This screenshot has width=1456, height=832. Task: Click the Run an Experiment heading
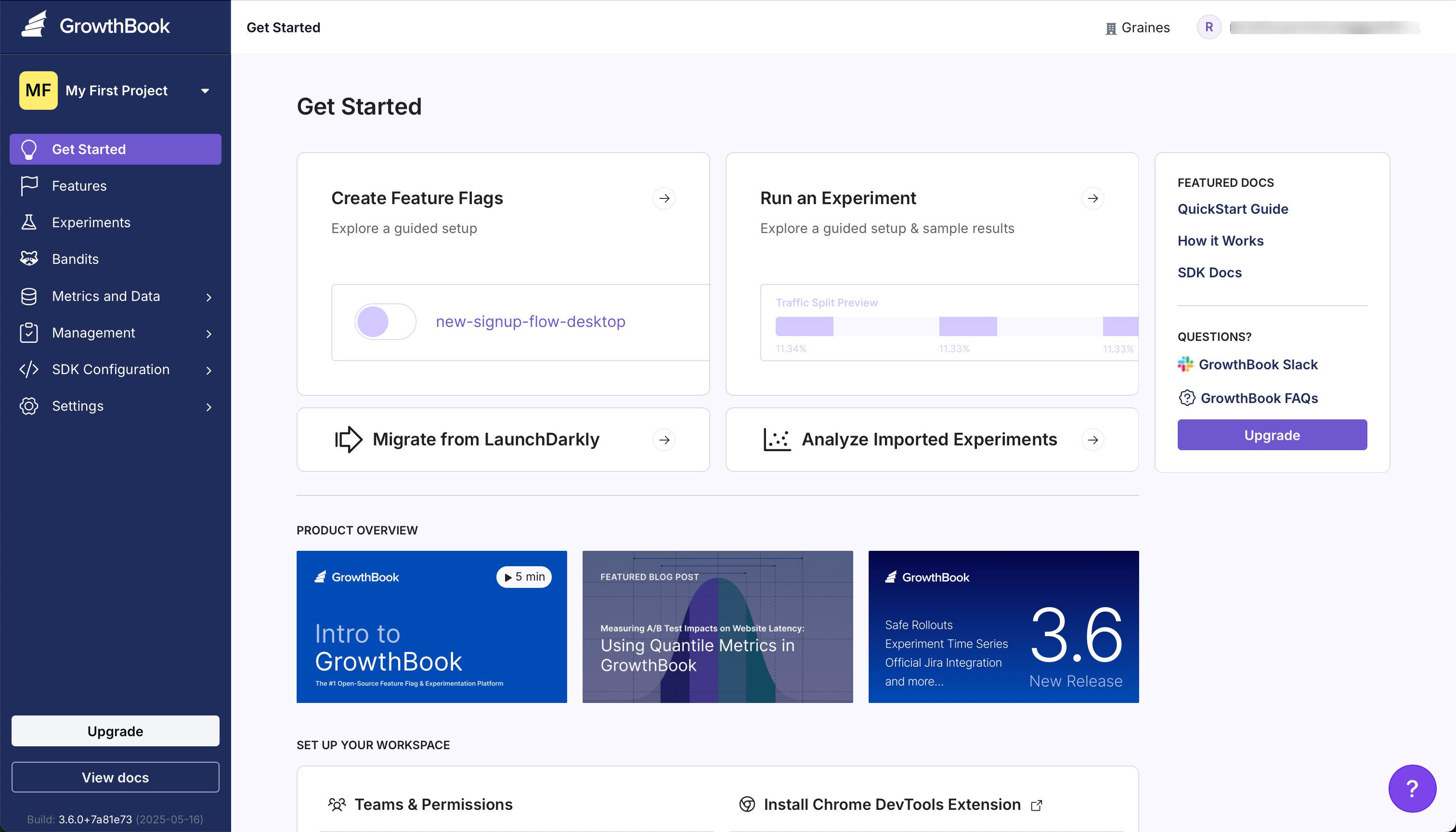point(838,198)
